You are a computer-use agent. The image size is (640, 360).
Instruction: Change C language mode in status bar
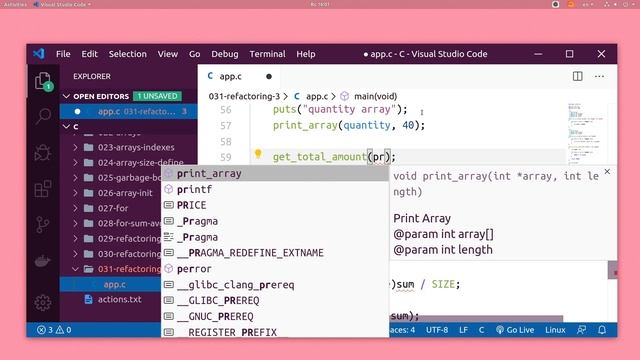coord(481,330)
